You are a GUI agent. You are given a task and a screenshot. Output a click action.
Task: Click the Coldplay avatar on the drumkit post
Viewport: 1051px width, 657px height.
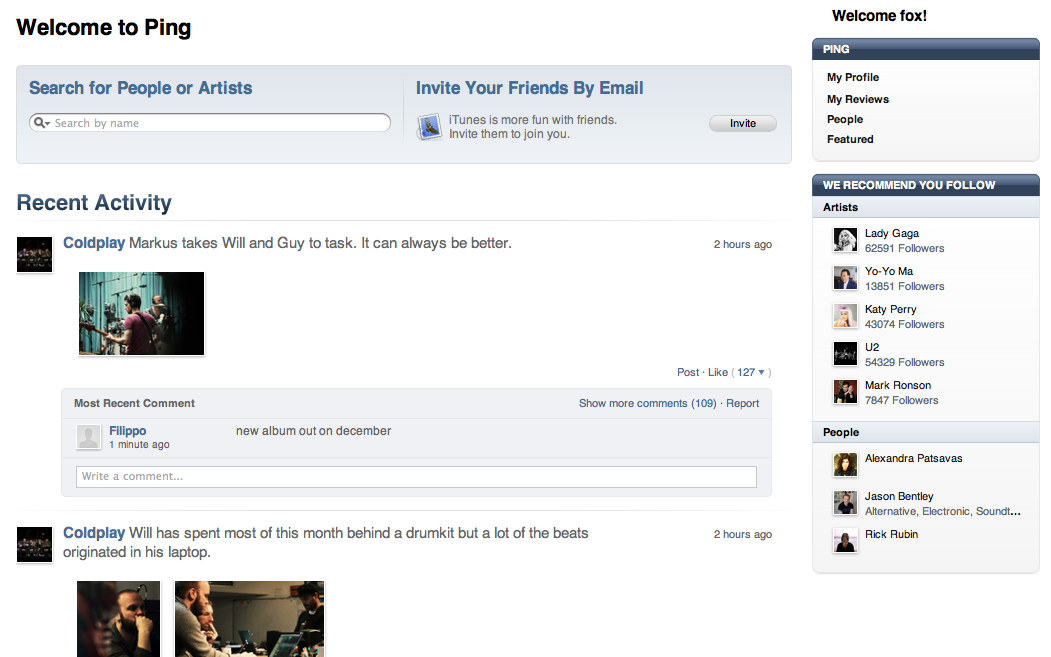[34, 544]
